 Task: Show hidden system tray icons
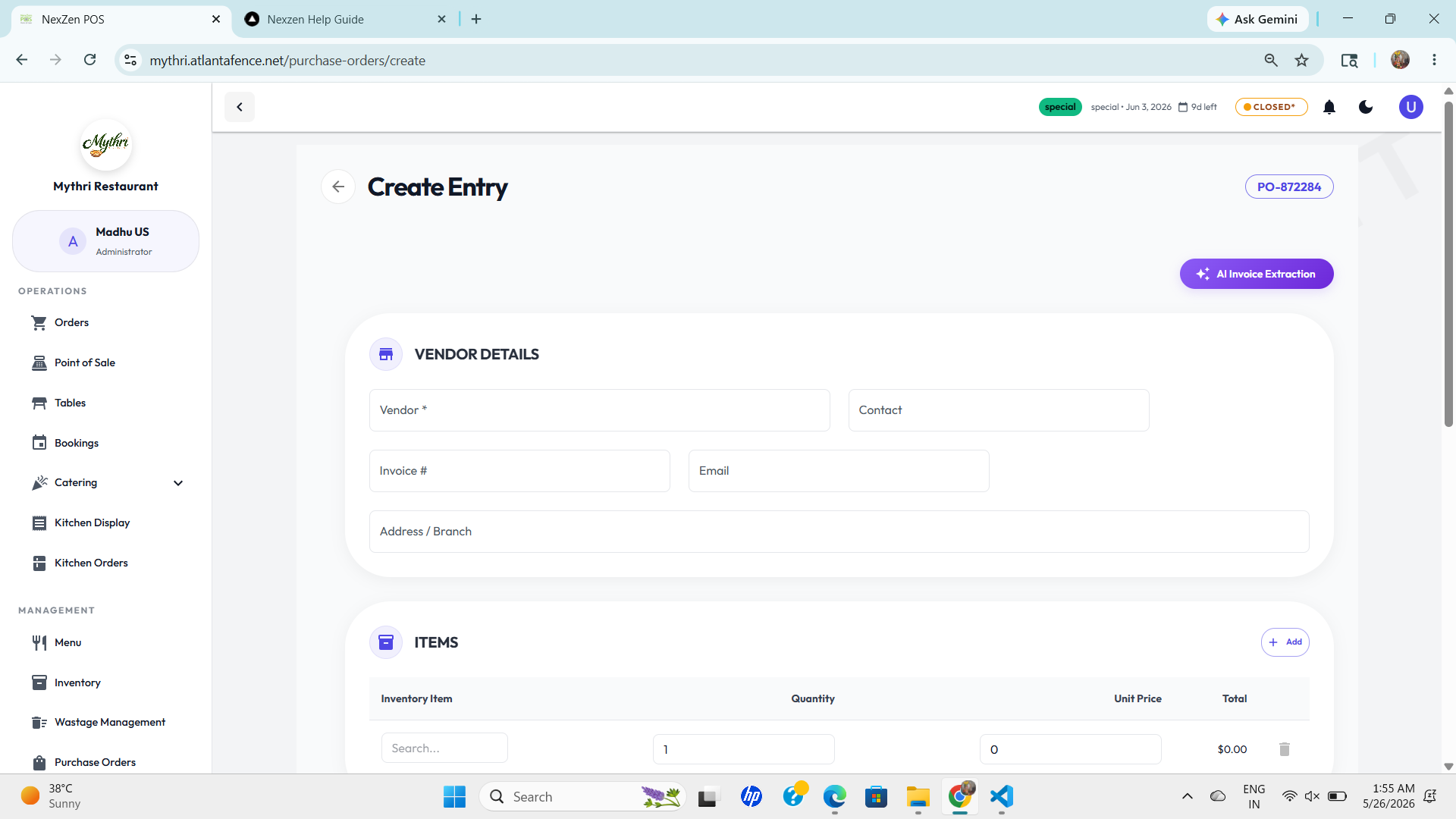pyautogui.click(x=1188, y=796)
